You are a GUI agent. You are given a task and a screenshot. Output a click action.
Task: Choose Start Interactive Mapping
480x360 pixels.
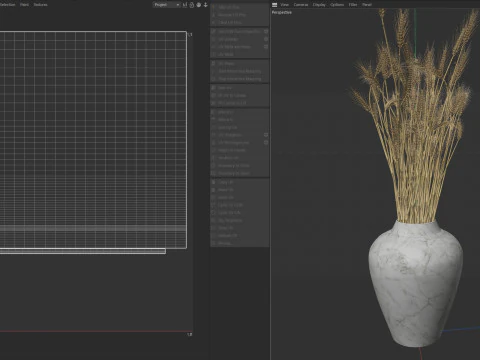[240, 71]
